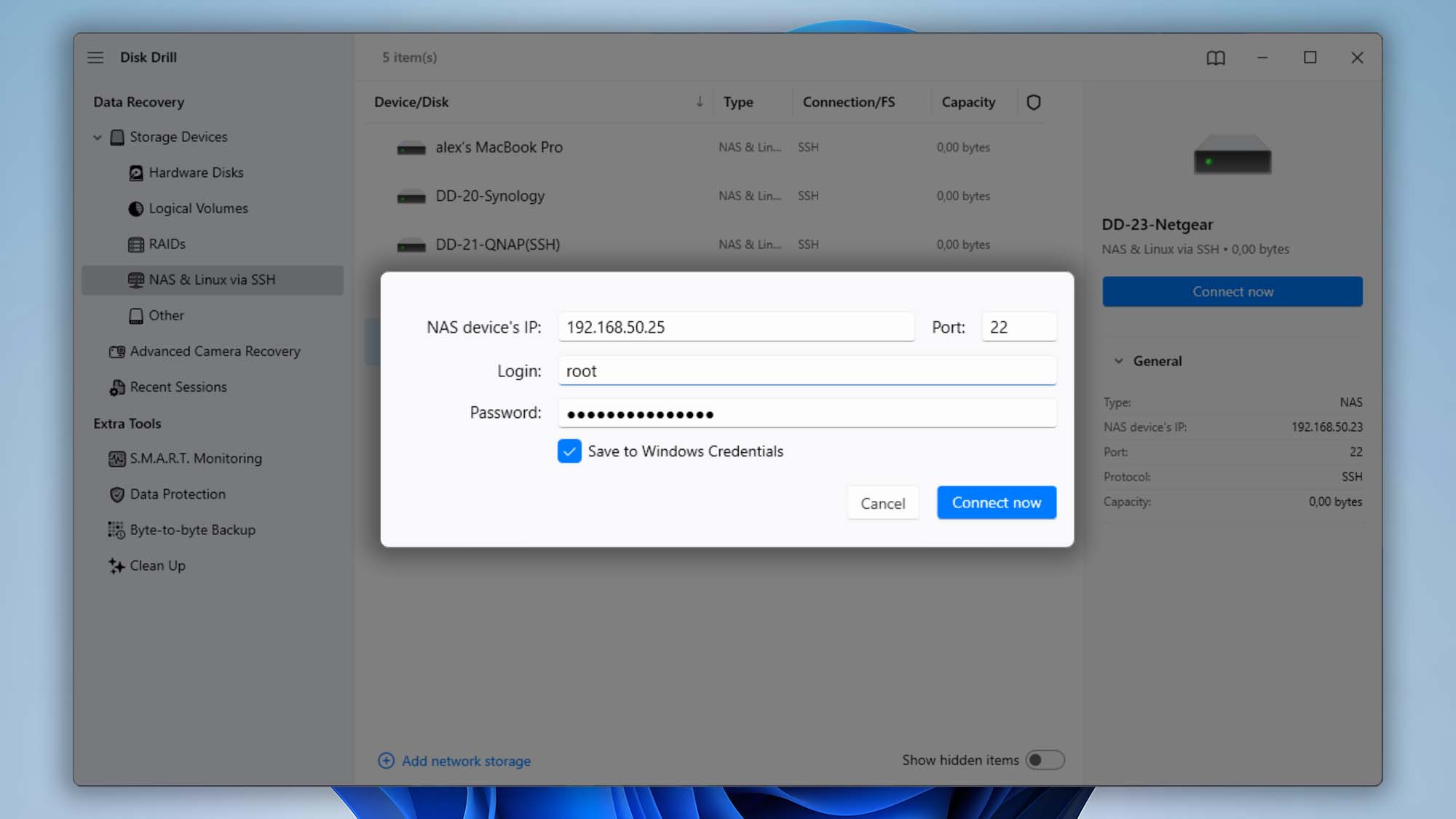Select alex's MacBook Pro row
Viewport: 1456px width, 819px height.
tap(705, 148)
